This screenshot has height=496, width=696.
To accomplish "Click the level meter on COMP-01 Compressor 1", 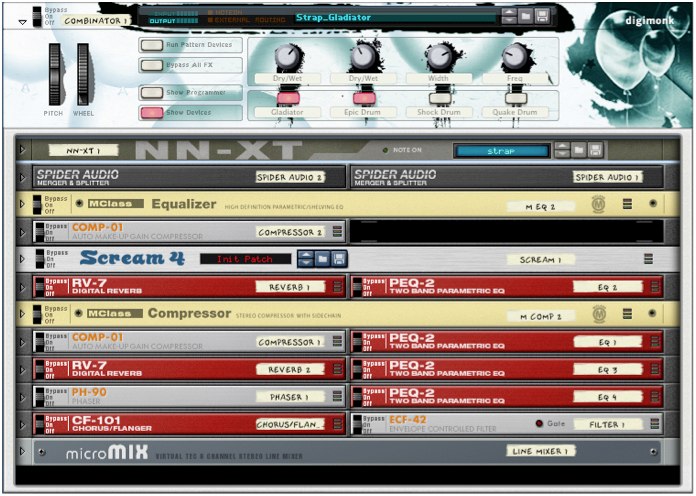I will (337, 341).
